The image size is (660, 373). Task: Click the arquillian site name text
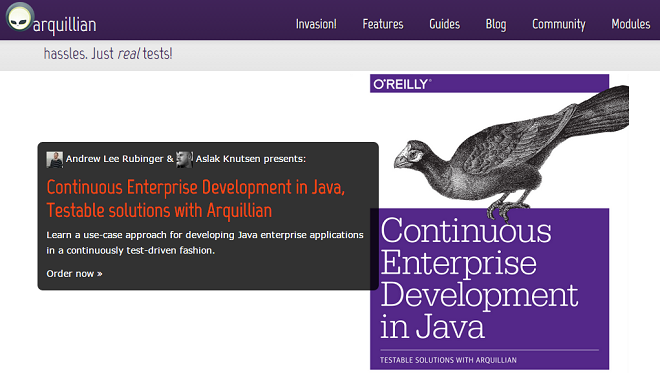click(x=64, y=25)
